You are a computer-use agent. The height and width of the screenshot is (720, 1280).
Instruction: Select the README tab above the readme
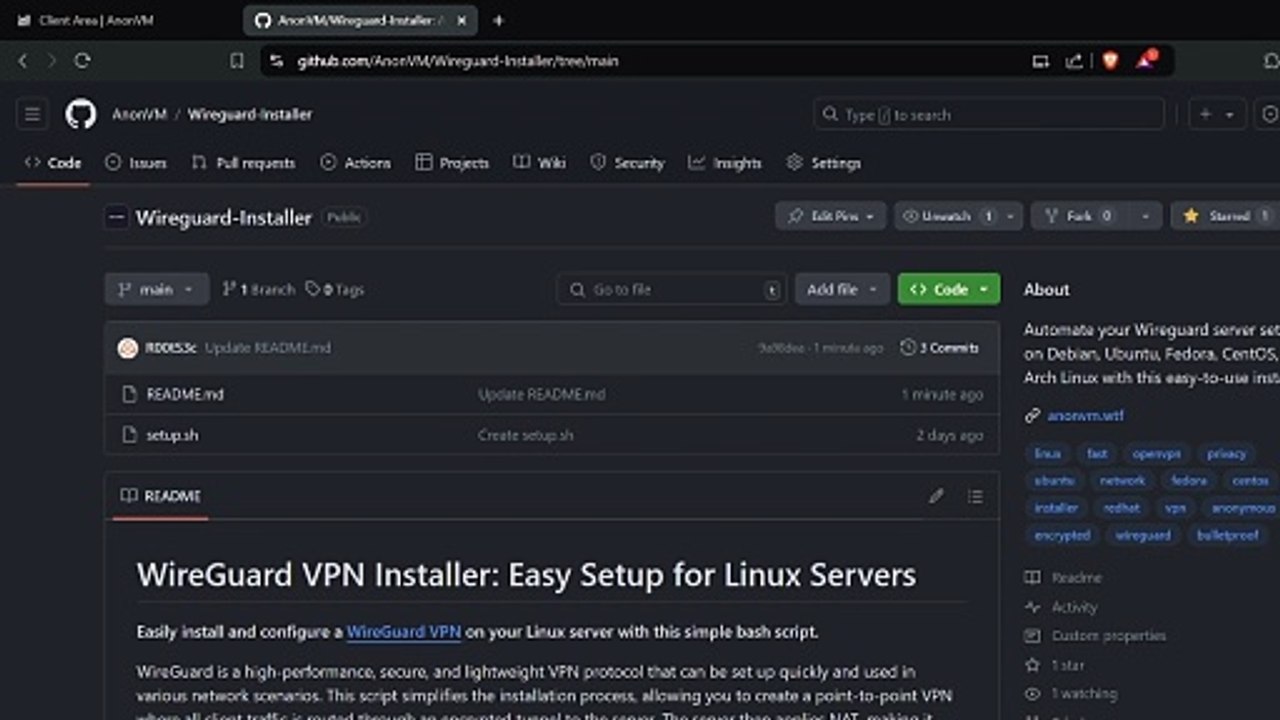pos(160,496)
